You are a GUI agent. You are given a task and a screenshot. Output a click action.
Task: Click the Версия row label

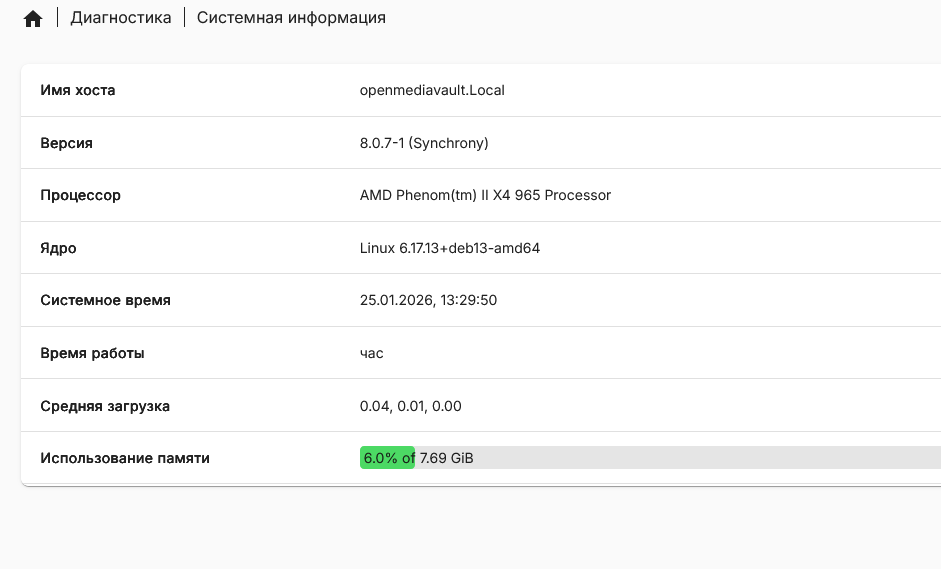tap(67, 143)
